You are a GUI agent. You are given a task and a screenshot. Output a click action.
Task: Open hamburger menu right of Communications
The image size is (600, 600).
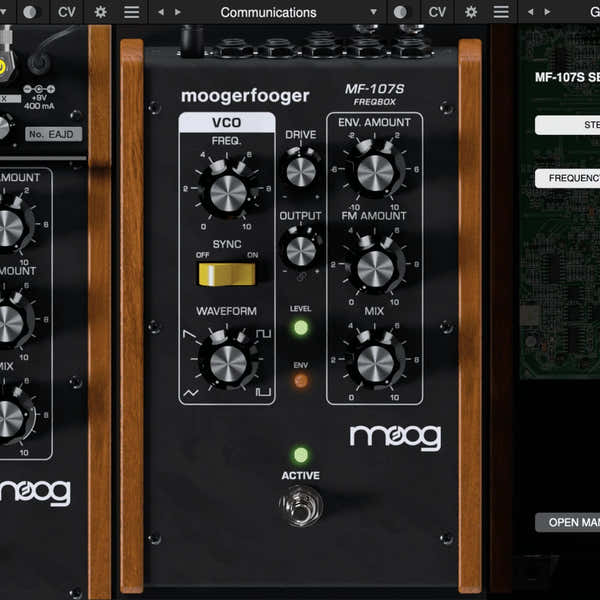(501, 12)
